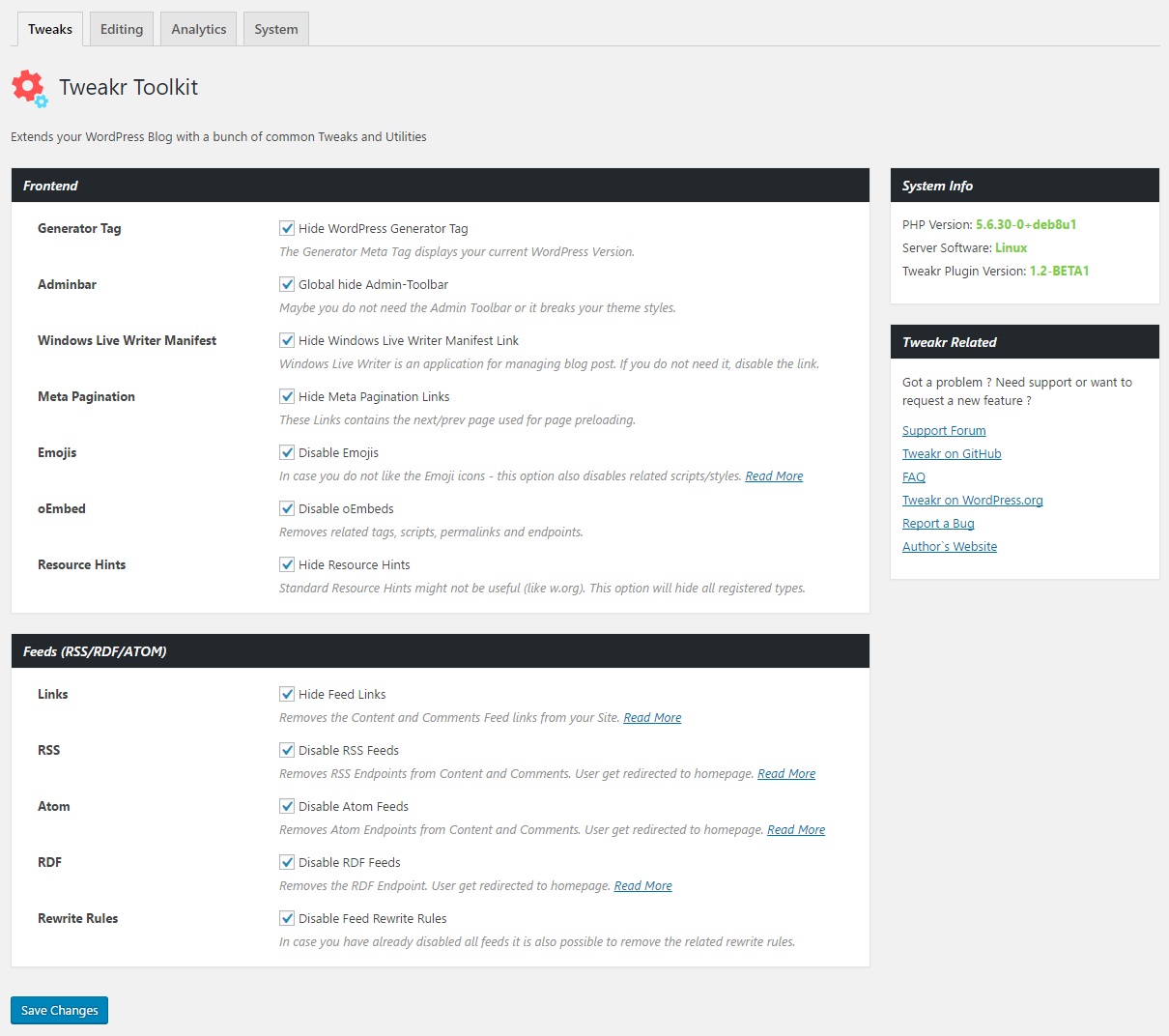Toggle Disable oEmbeds checkbox
This screenshot has height=1036, width=1169.
point(287,508)
